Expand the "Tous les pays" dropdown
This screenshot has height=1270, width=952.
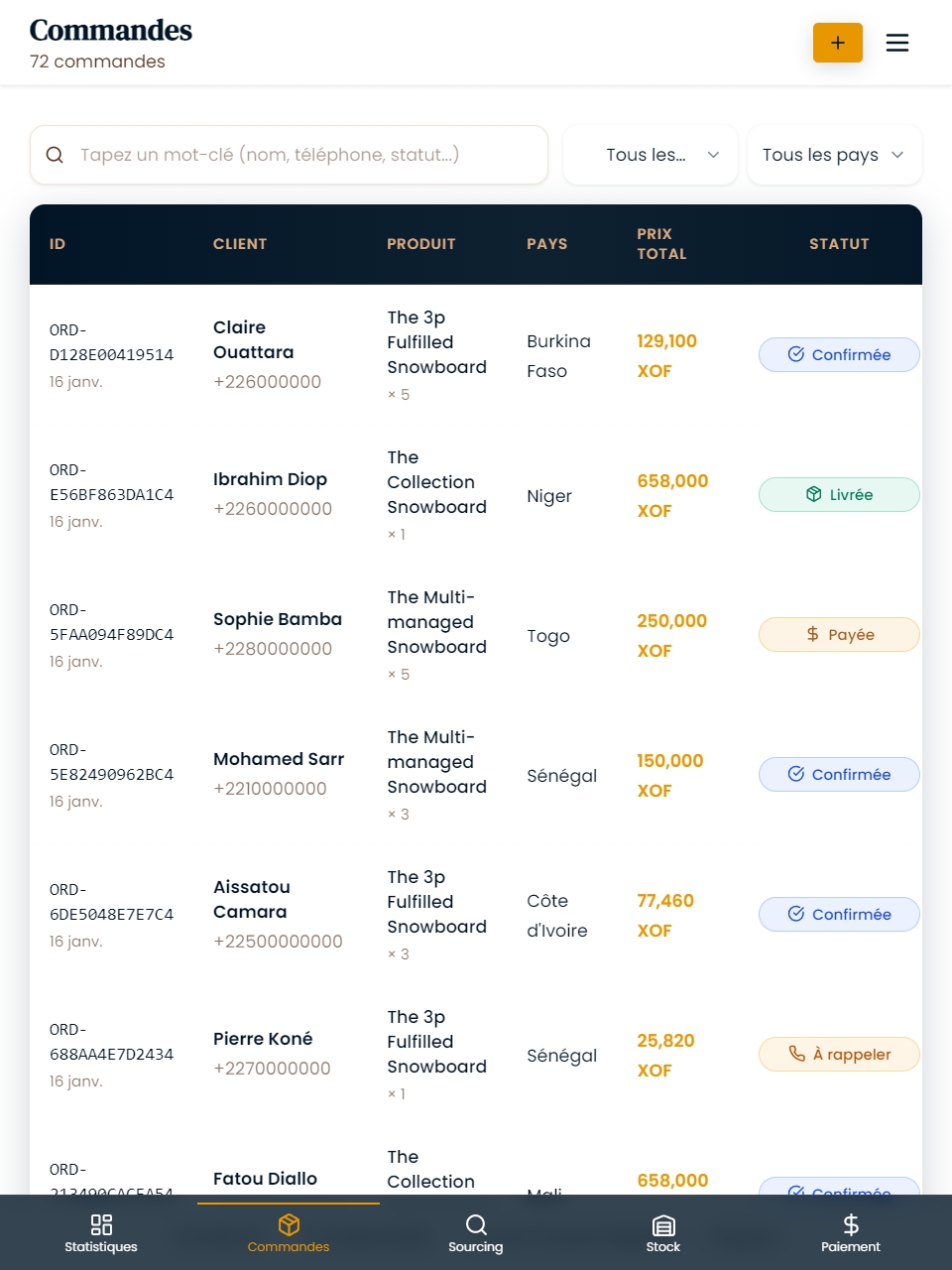(x=834, y=155)
